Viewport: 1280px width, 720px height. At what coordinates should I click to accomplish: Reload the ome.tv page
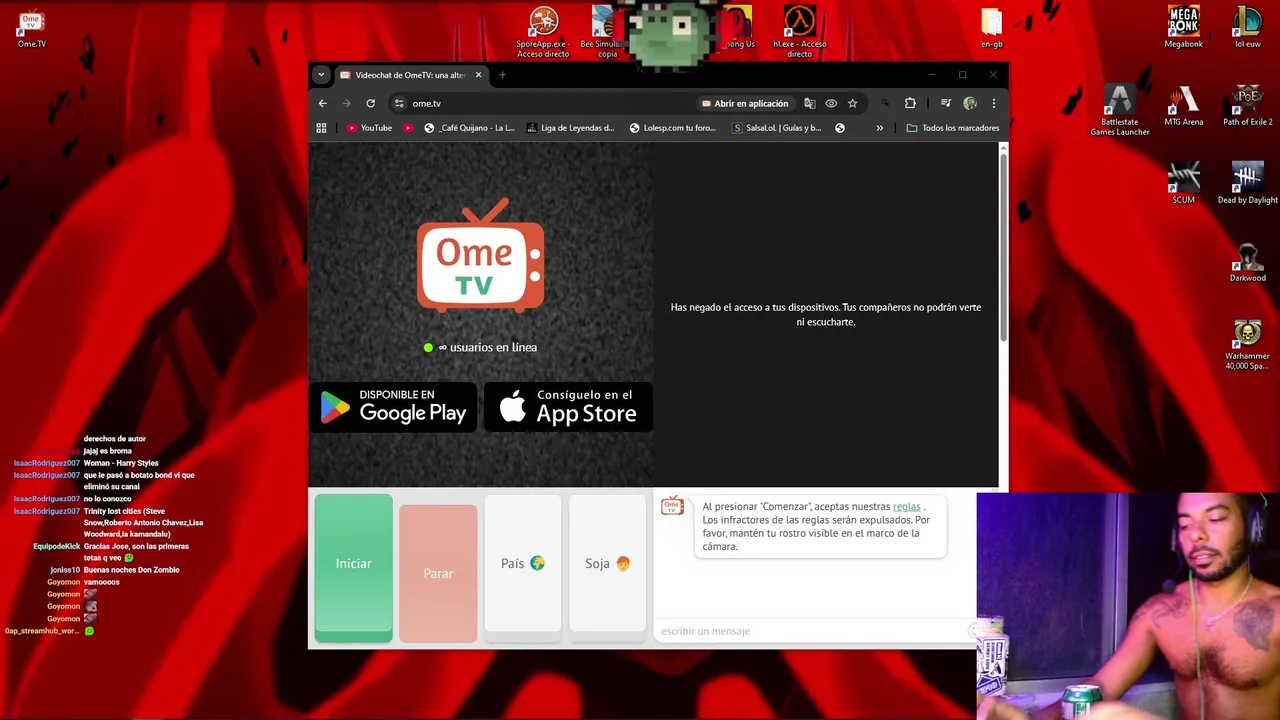point(370,103)
